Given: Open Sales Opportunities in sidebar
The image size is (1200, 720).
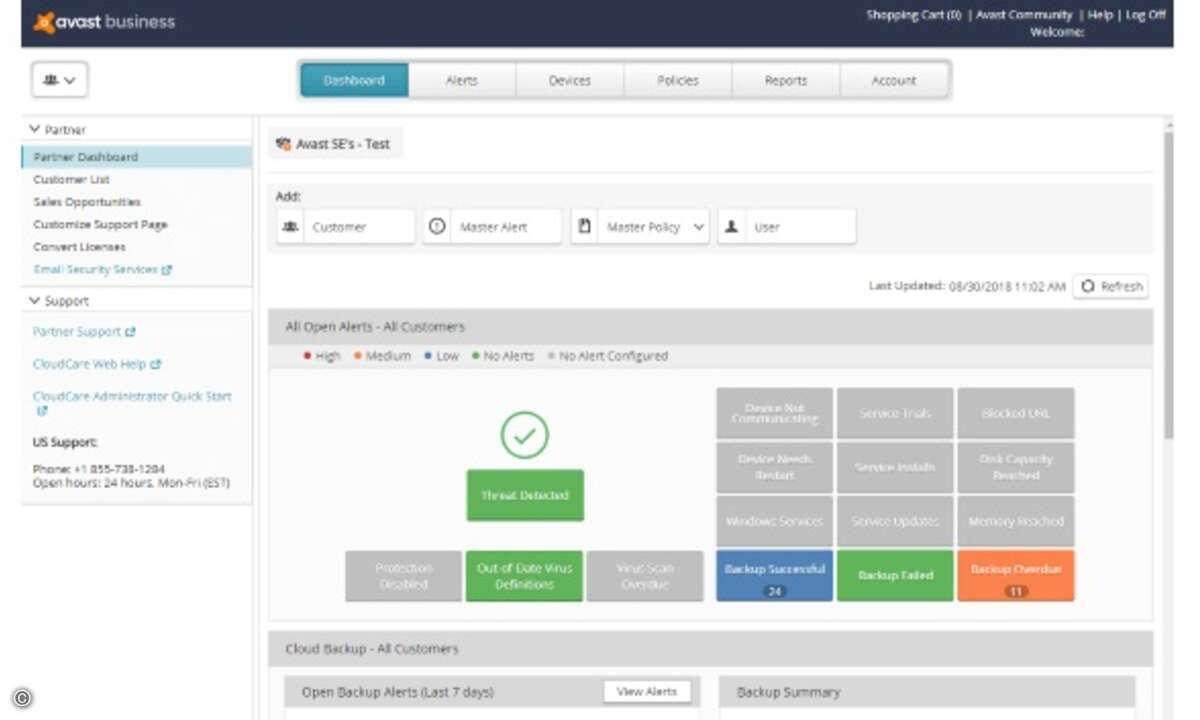Looking at the screenshot, I should pyautogui.click(x=87, y=202).
